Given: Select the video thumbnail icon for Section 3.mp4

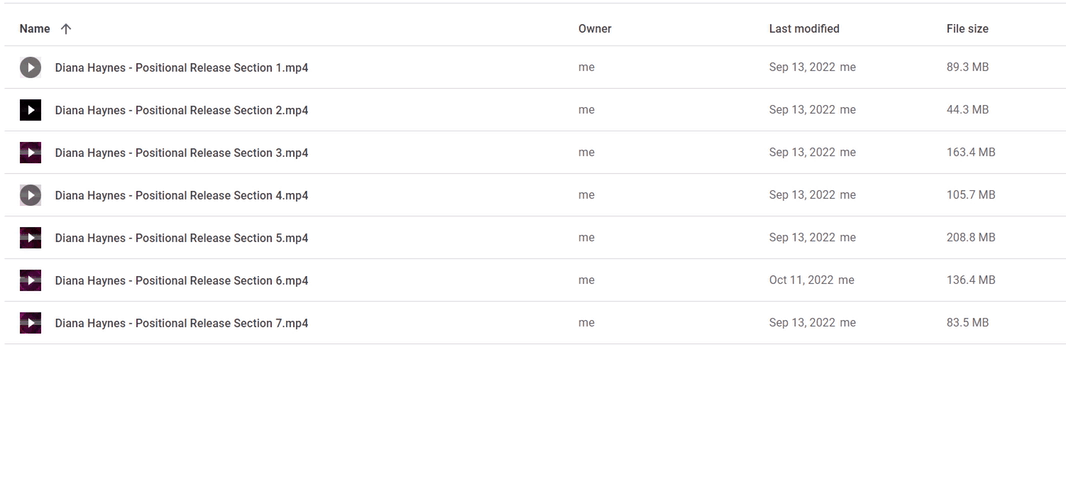Looking at the screenshot, I should (x=30, y=153).
